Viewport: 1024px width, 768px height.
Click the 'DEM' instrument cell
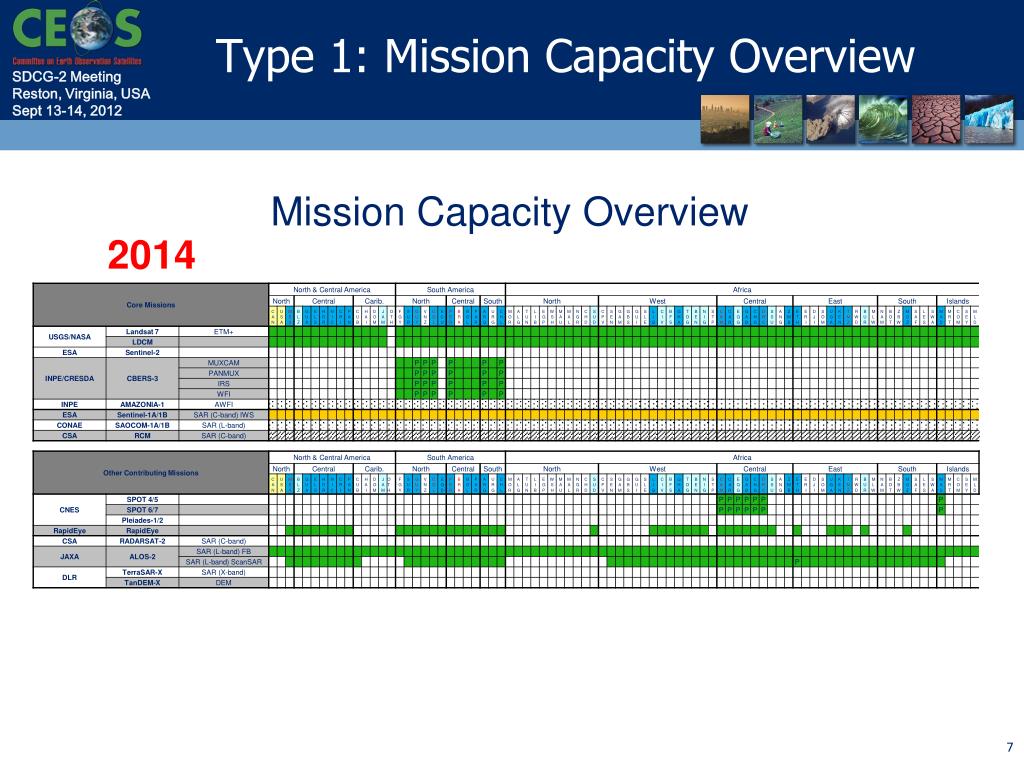pos(223,583)
